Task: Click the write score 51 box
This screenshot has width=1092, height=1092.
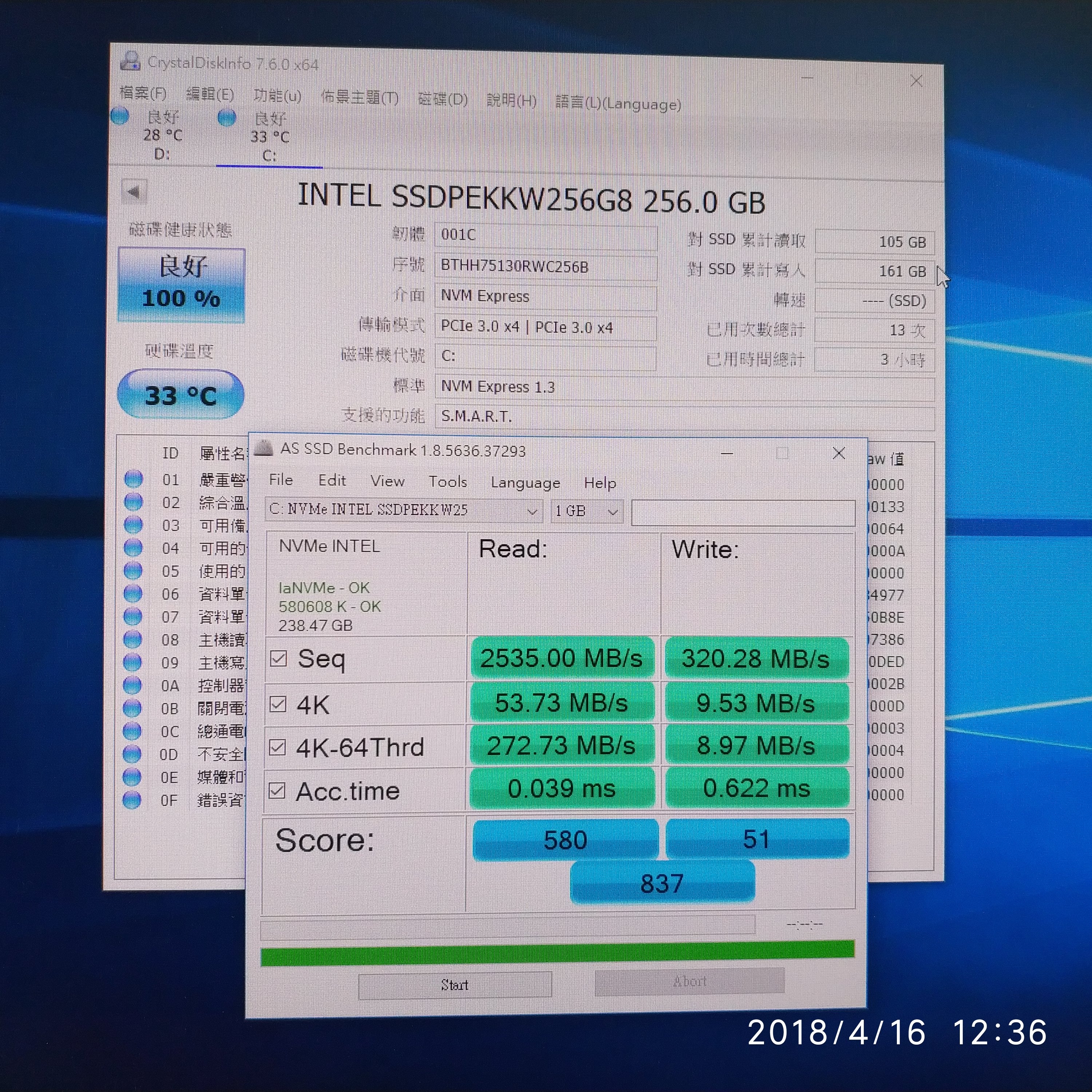Action: click(x=757, y=839)
